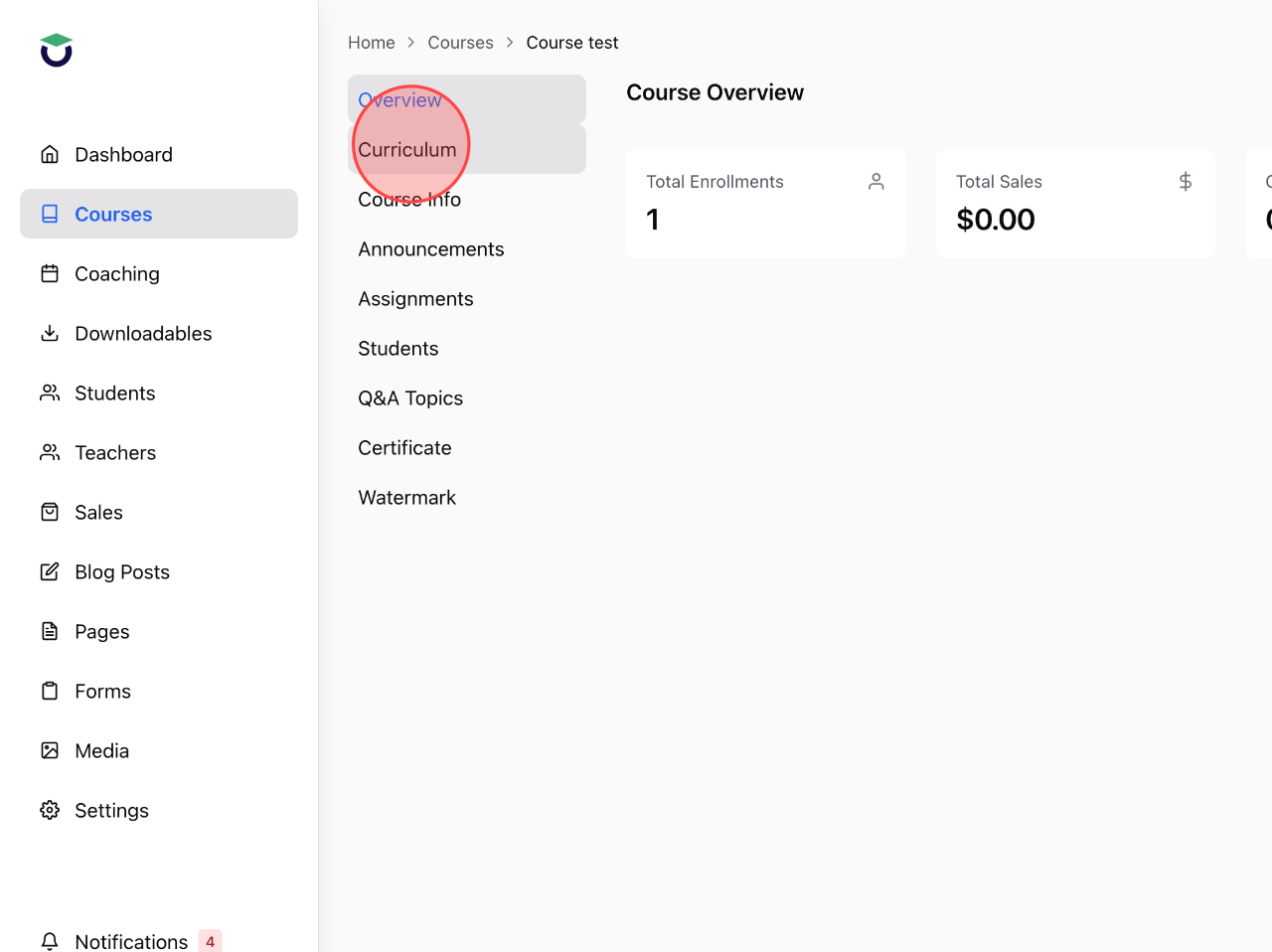Open the Assignments tab
The width and height of the screenshot is (1272, 952).
(467, 298)
